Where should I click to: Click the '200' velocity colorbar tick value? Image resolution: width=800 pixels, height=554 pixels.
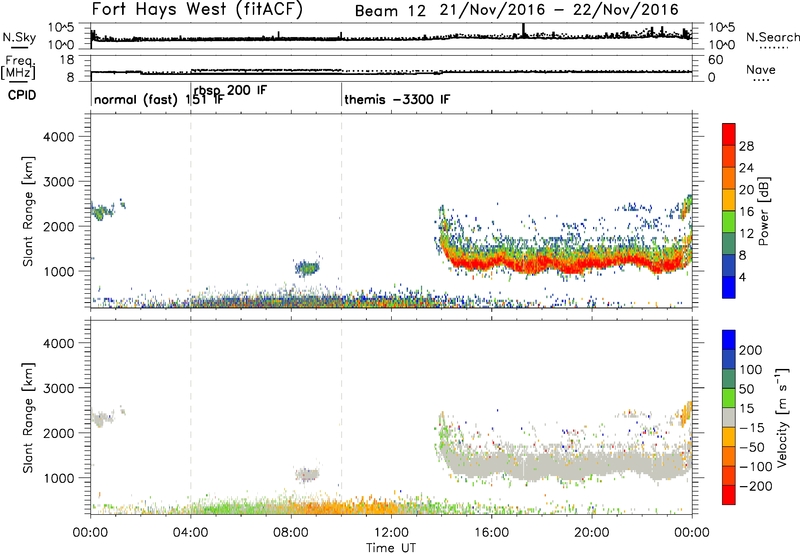(x=751, y=350)
